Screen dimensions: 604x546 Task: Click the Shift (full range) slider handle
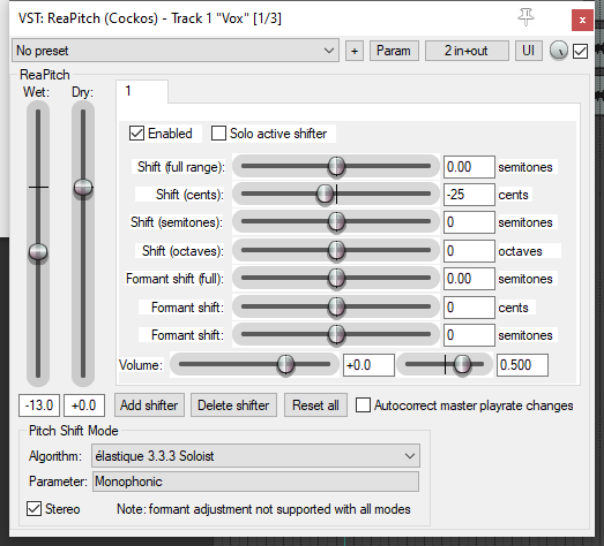click(336, 166)
